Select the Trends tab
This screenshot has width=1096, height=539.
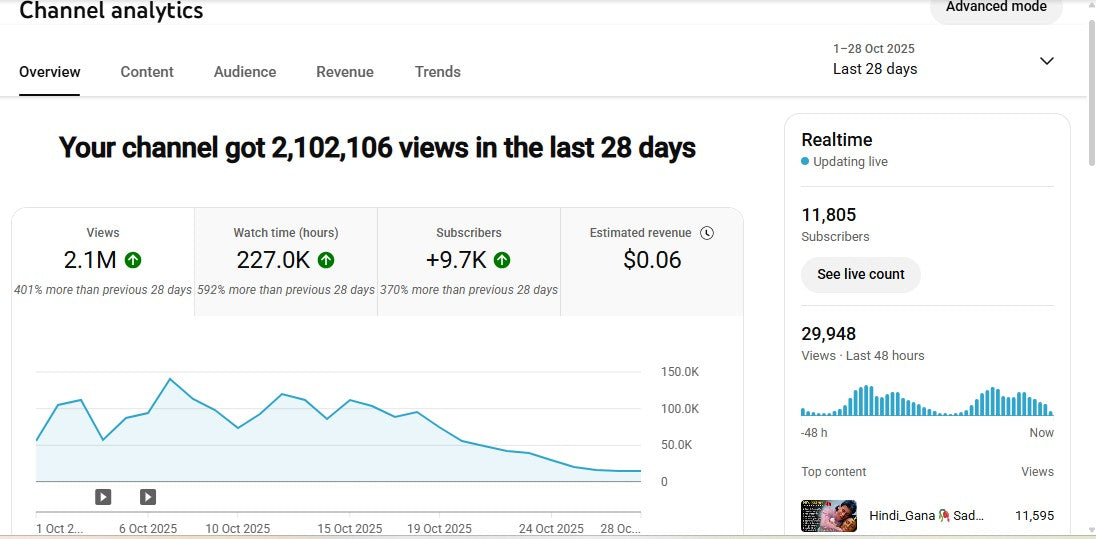pos(438,72)
